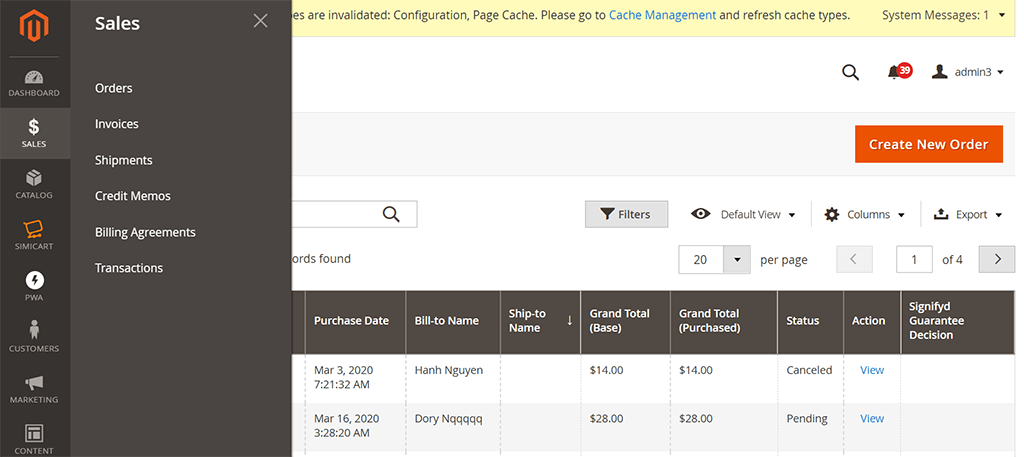The image size is (1024, 457).
Task: Expand the Default View dropdown
Action: (x=743, y=214)
